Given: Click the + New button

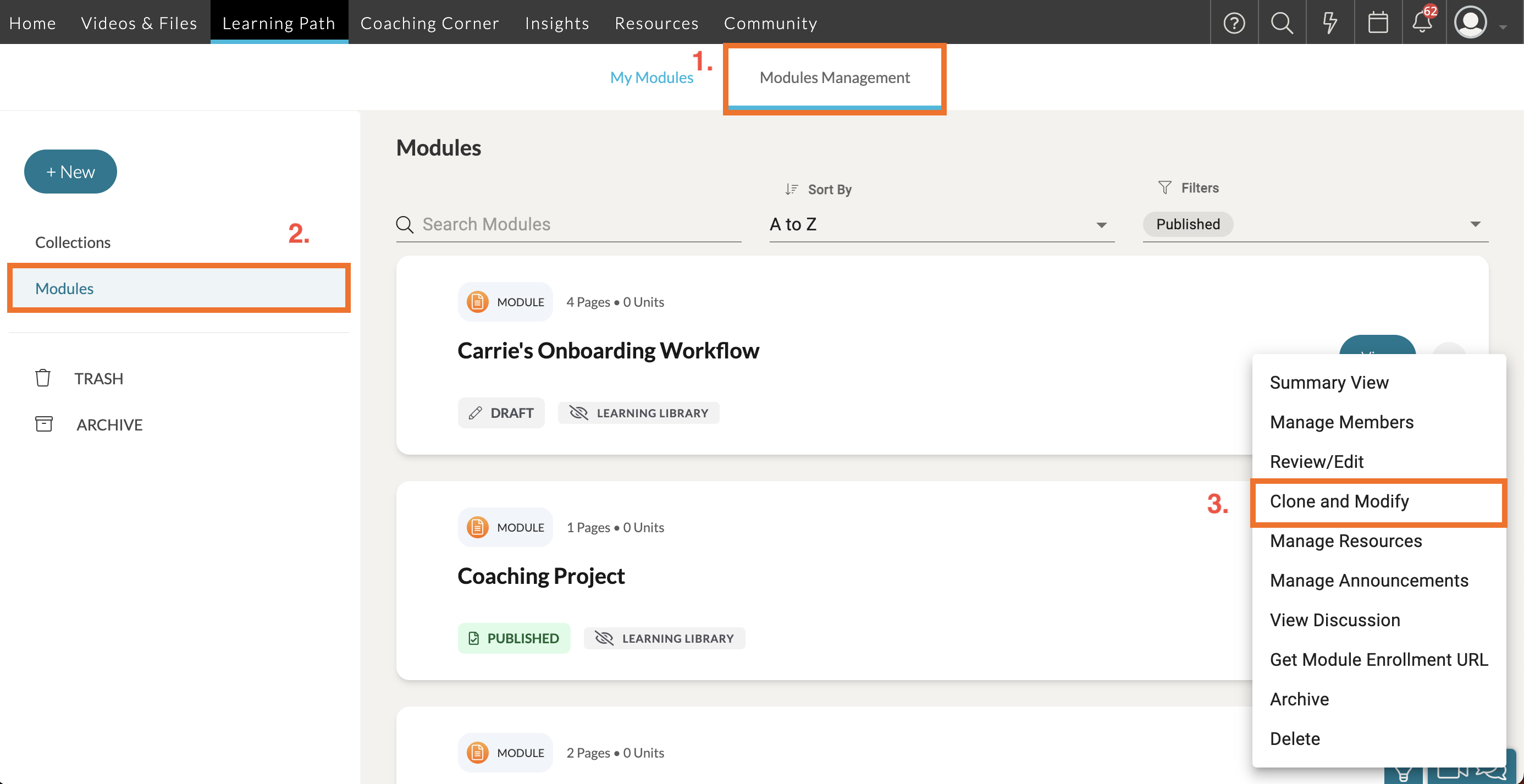Looking at the screenshot, I should point(70,172).
